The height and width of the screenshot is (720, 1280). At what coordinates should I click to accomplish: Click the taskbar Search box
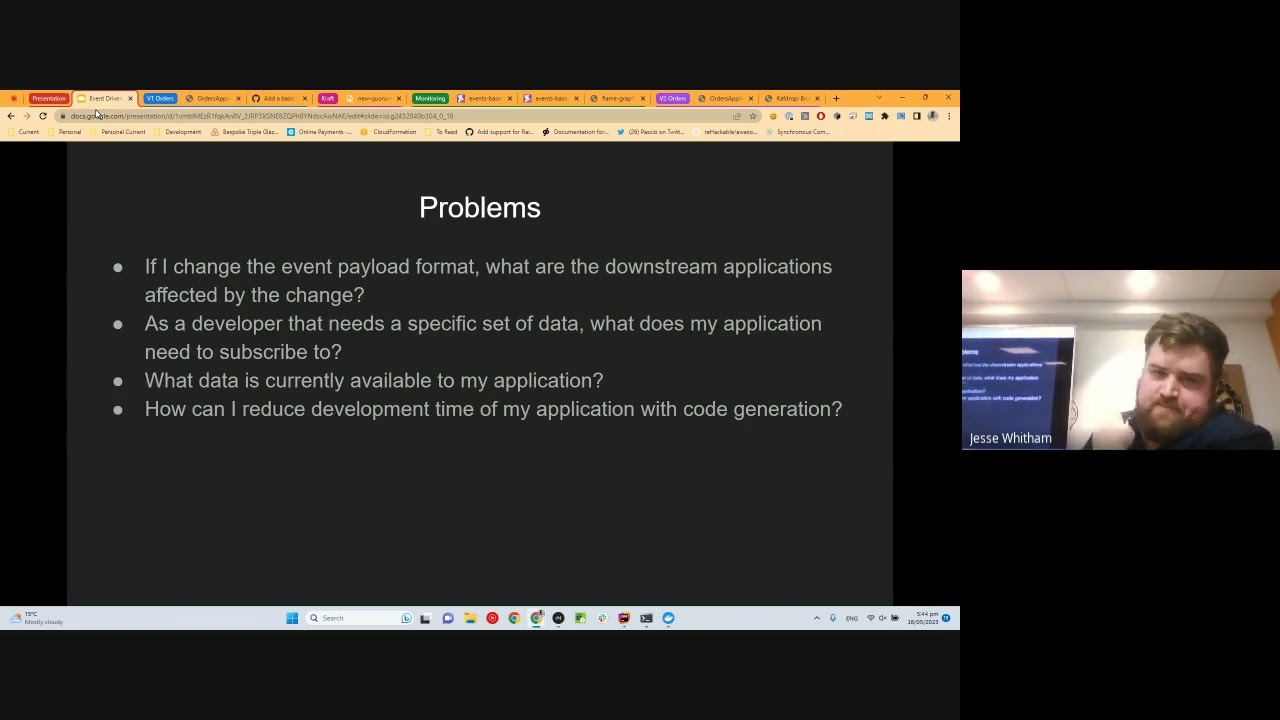click(360, 618)
